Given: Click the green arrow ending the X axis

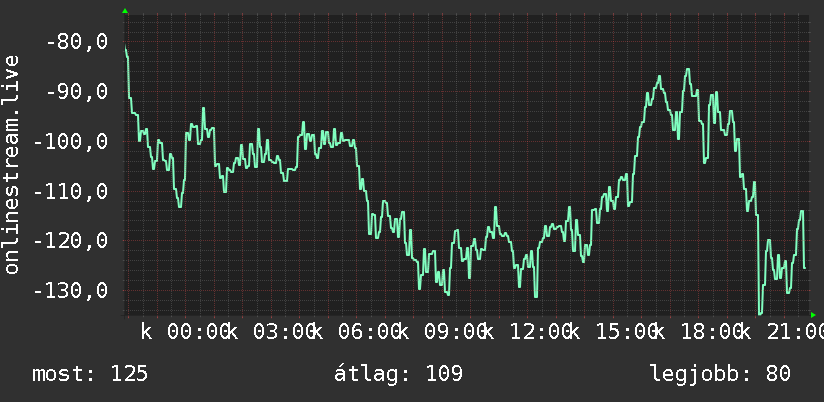Looking at the screenshot, I should (x=813, y=315).
